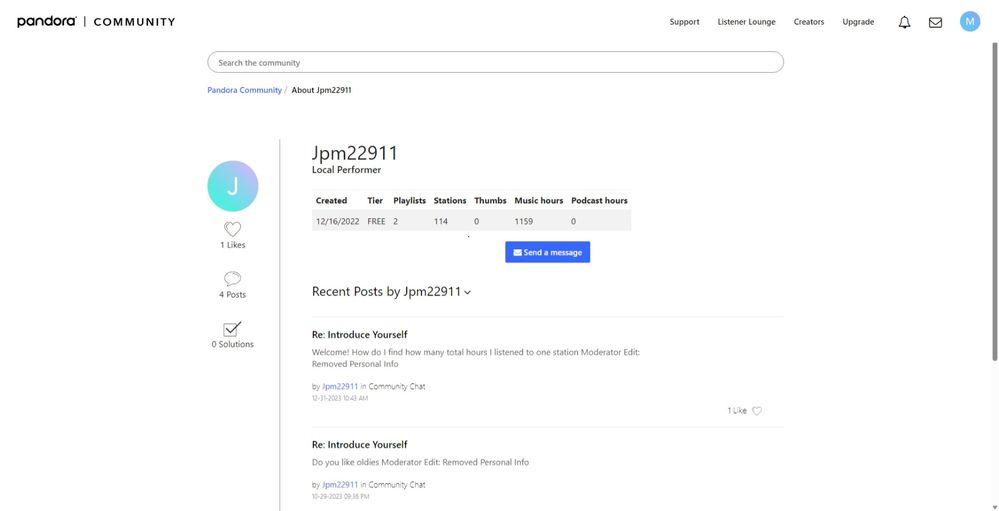
Task: Focus the Search the community field
Action: point(495,63)
